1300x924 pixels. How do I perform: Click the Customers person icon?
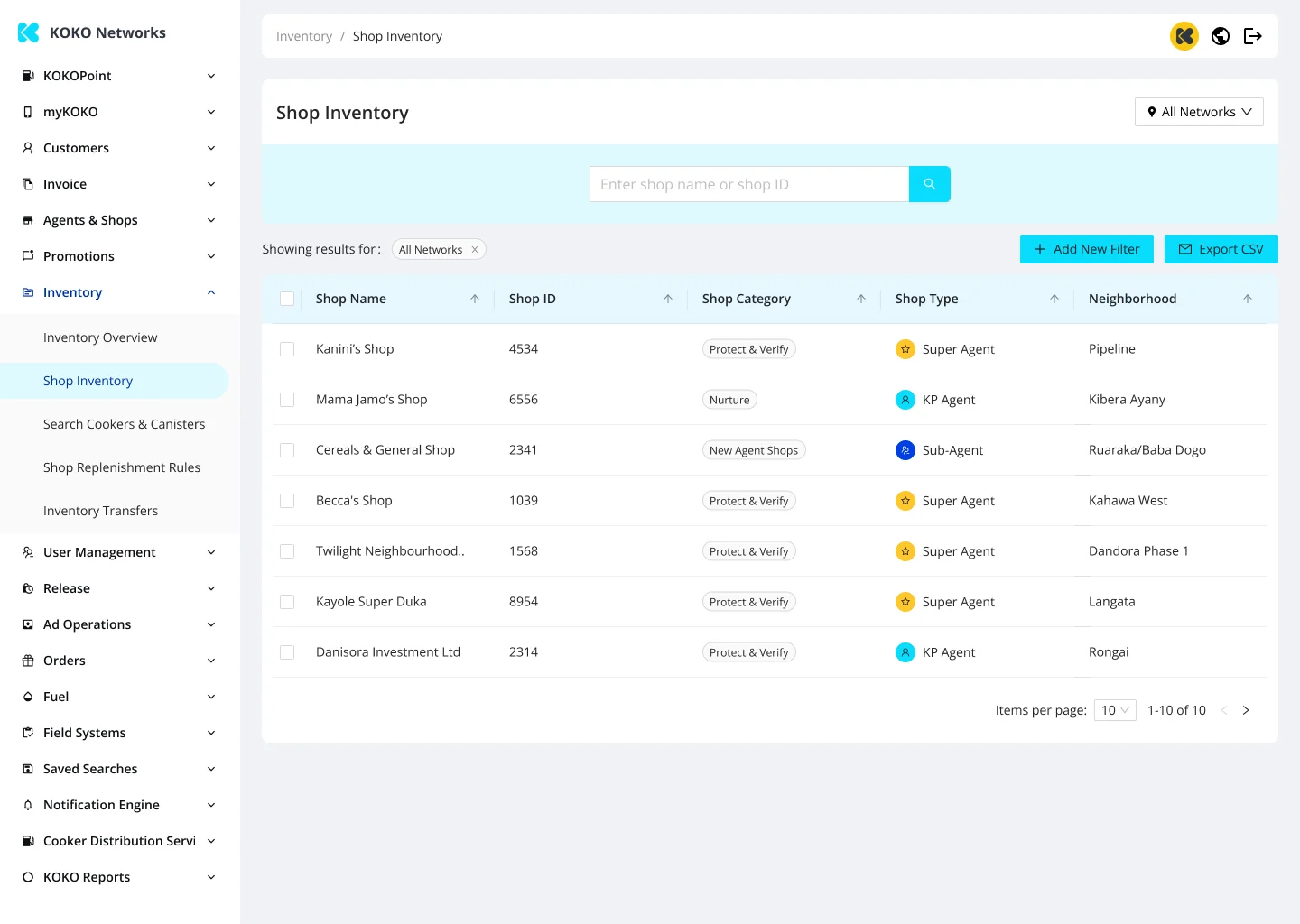click(x=28, y=148)
